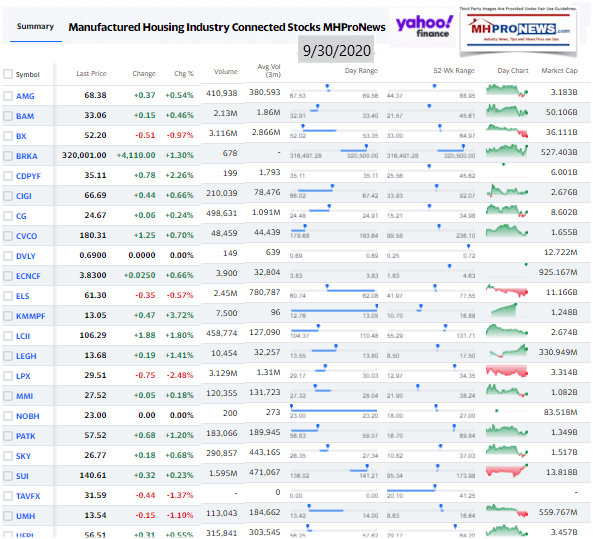Sort by Avg Vol (3m) header

point(269,70)
